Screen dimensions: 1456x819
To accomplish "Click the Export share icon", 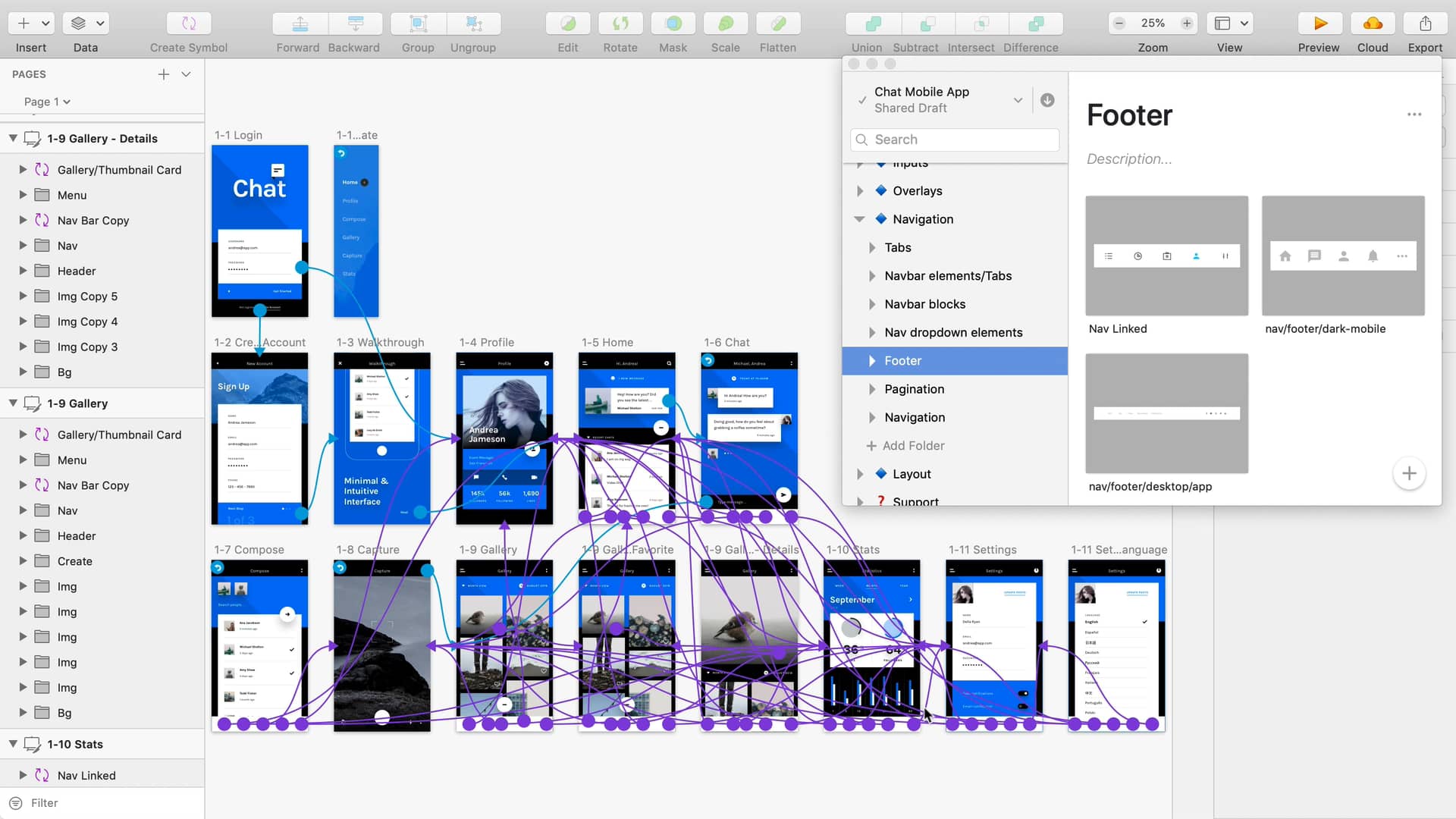I will [1425, 24].
